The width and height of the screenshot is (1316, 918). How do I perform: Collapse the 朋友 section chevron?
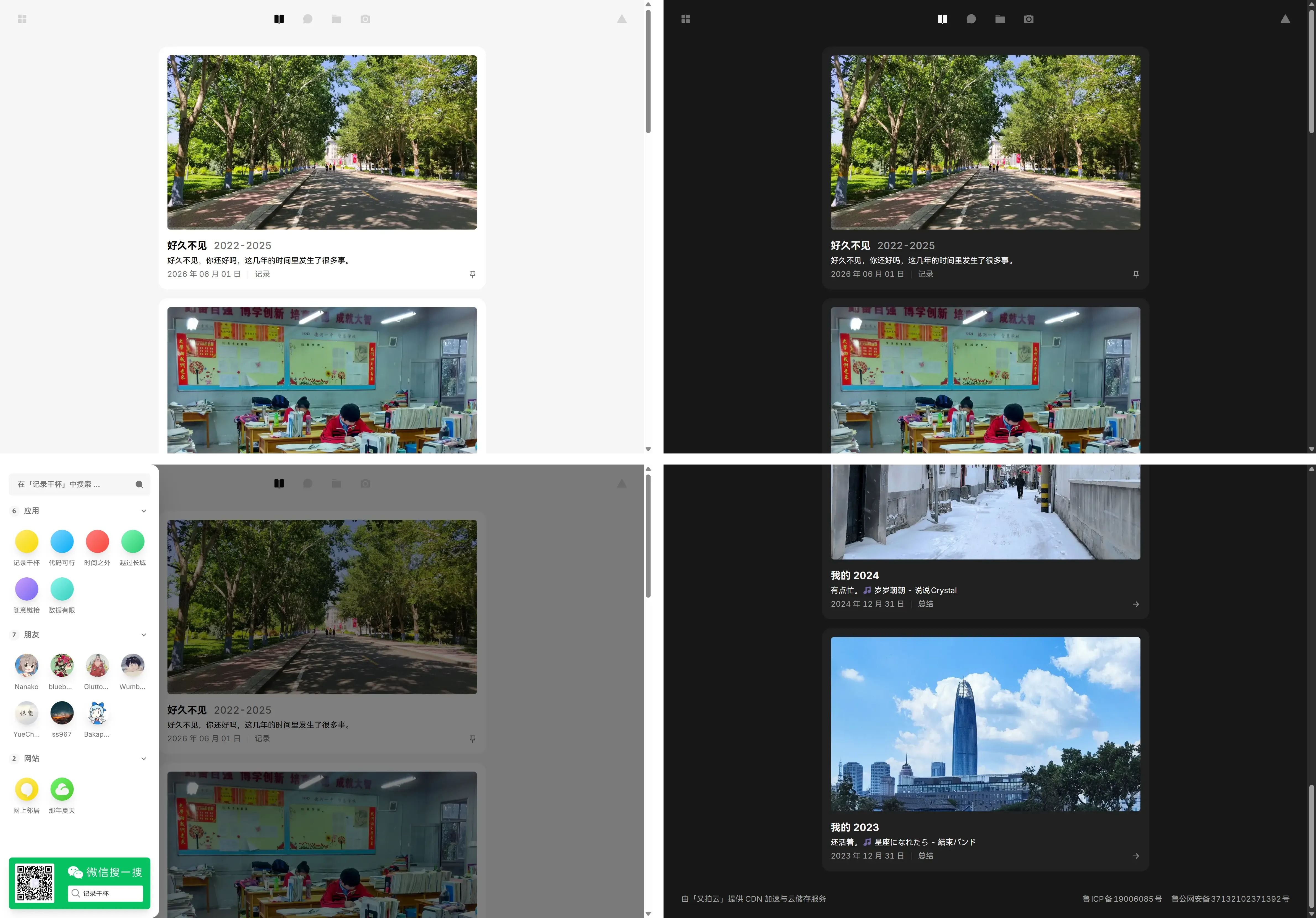143,635
